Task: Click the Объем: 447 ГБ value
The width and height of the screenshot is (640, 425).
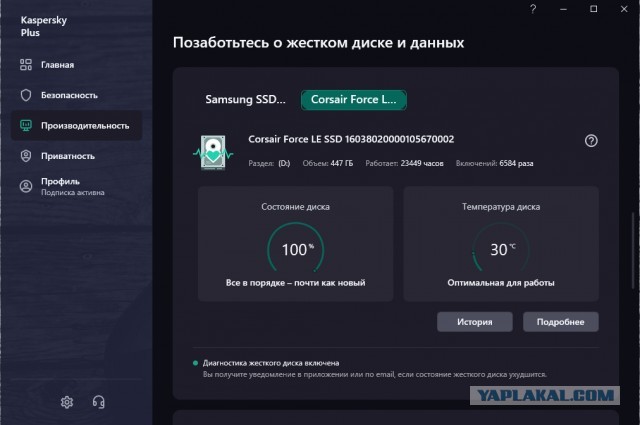Action: tap(328, 163)
